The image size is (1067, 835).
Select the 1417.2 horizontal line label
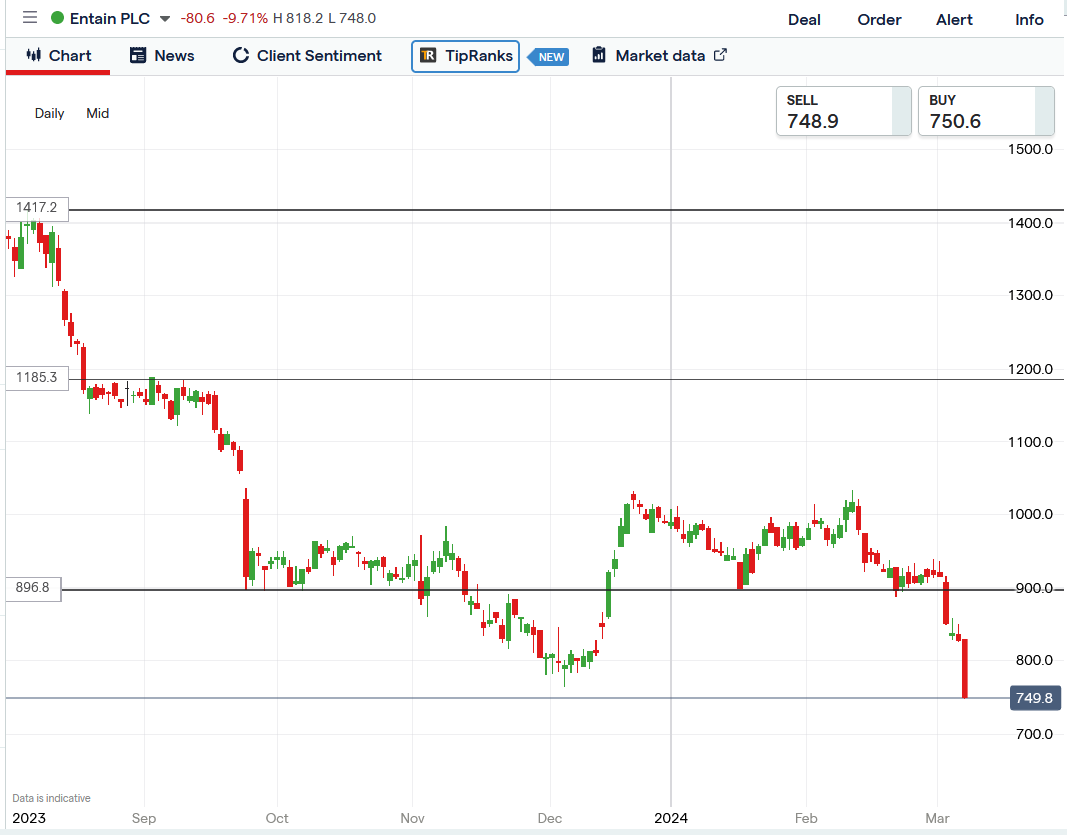point(37,208)
